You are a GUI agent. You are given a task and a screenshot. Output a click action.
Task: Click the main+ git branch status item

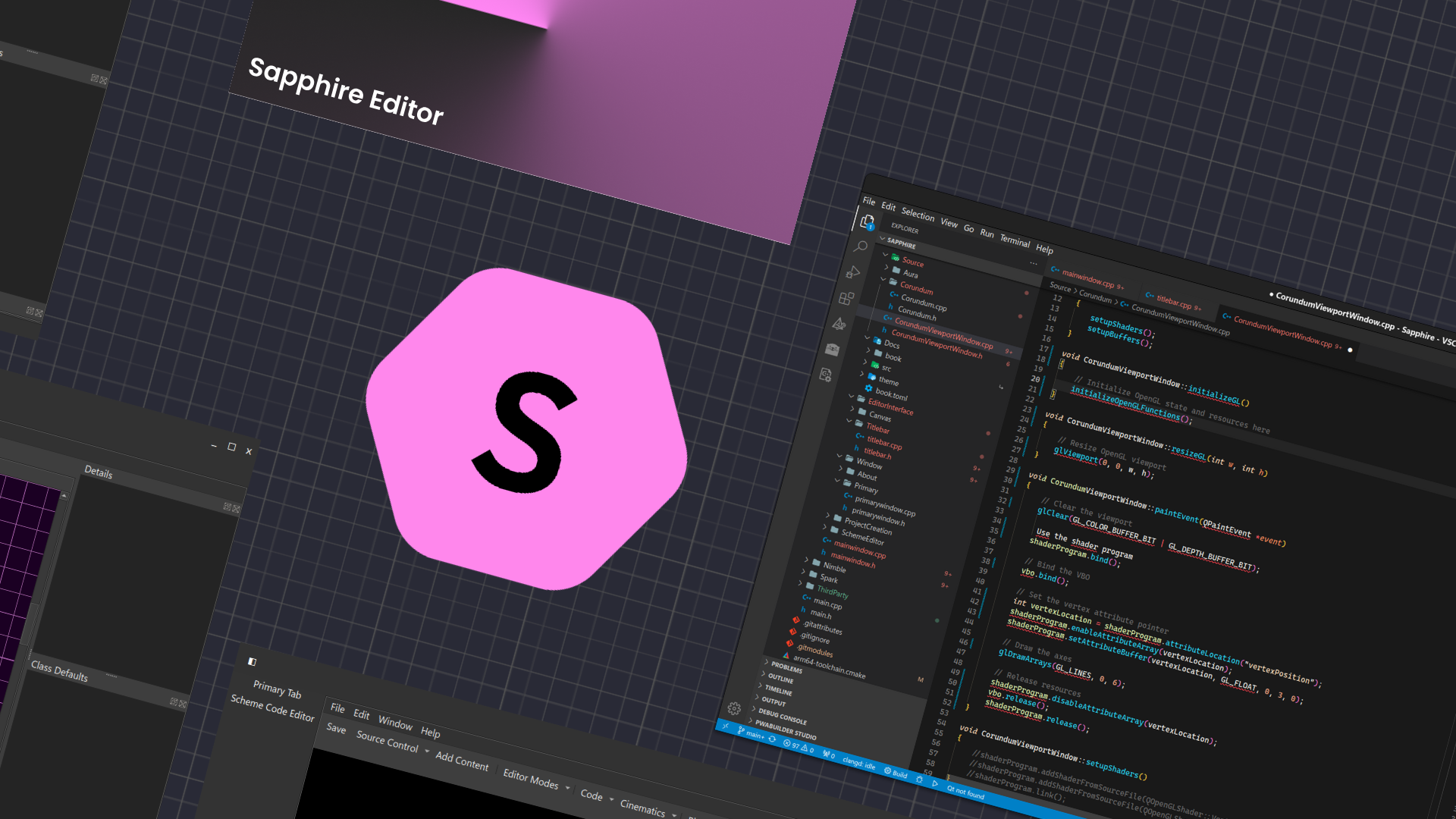click(x=751, y=733)
